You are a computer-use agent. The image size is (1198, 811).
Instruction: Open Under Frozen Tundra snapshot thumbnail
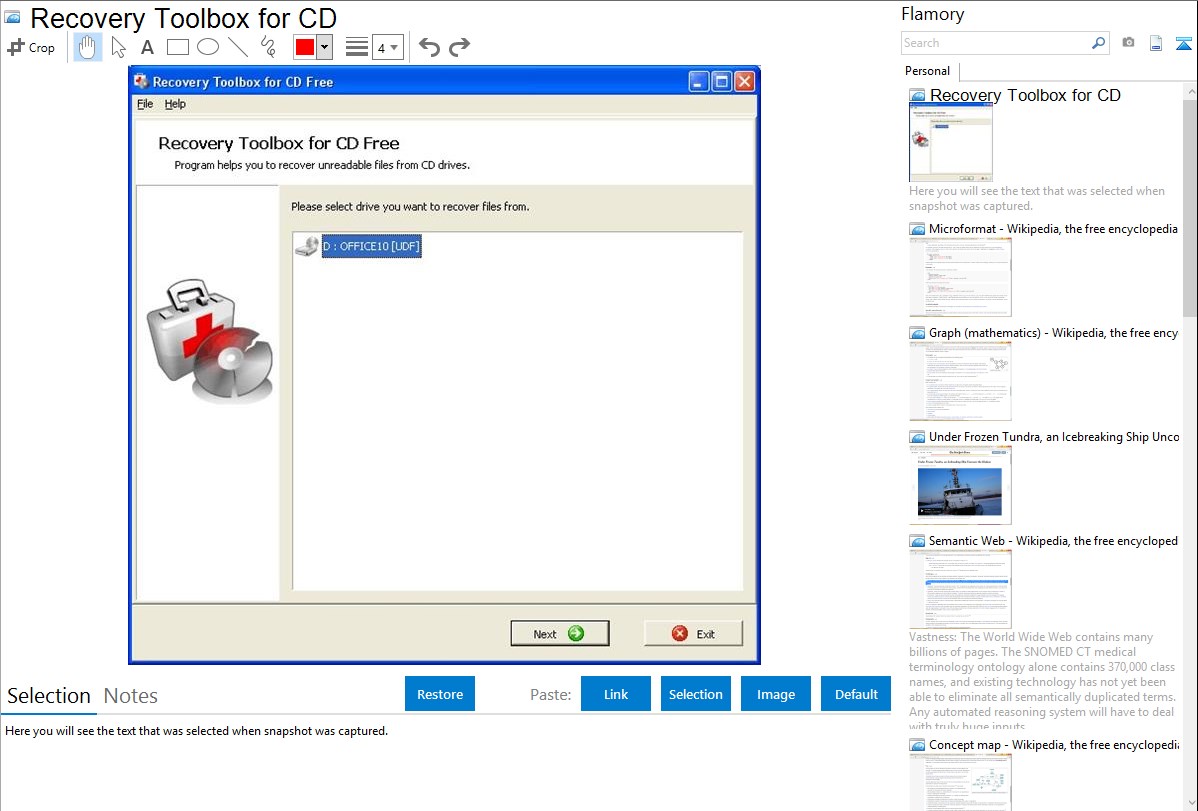point(960,485)
